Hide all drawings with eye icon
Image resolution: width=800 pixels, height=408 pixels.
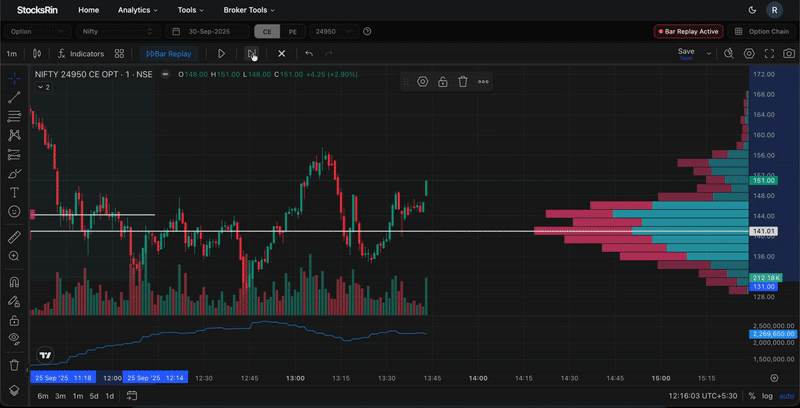[14, 339]
